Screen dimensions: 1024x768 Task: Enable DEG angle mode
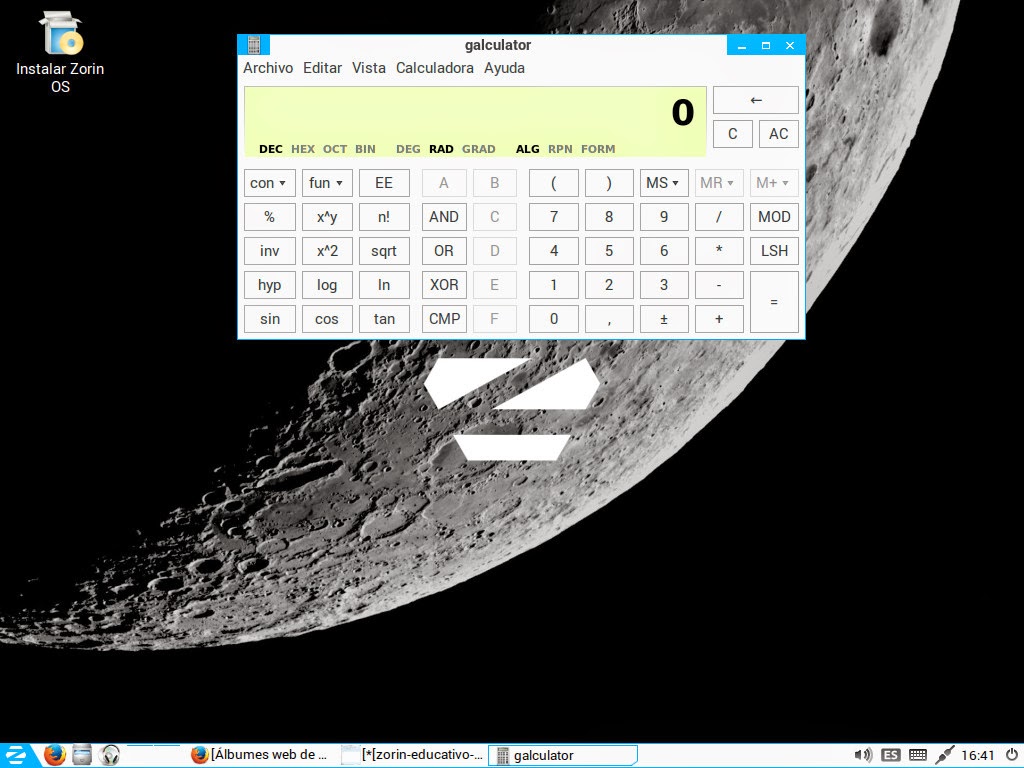(x=407, y=148)
